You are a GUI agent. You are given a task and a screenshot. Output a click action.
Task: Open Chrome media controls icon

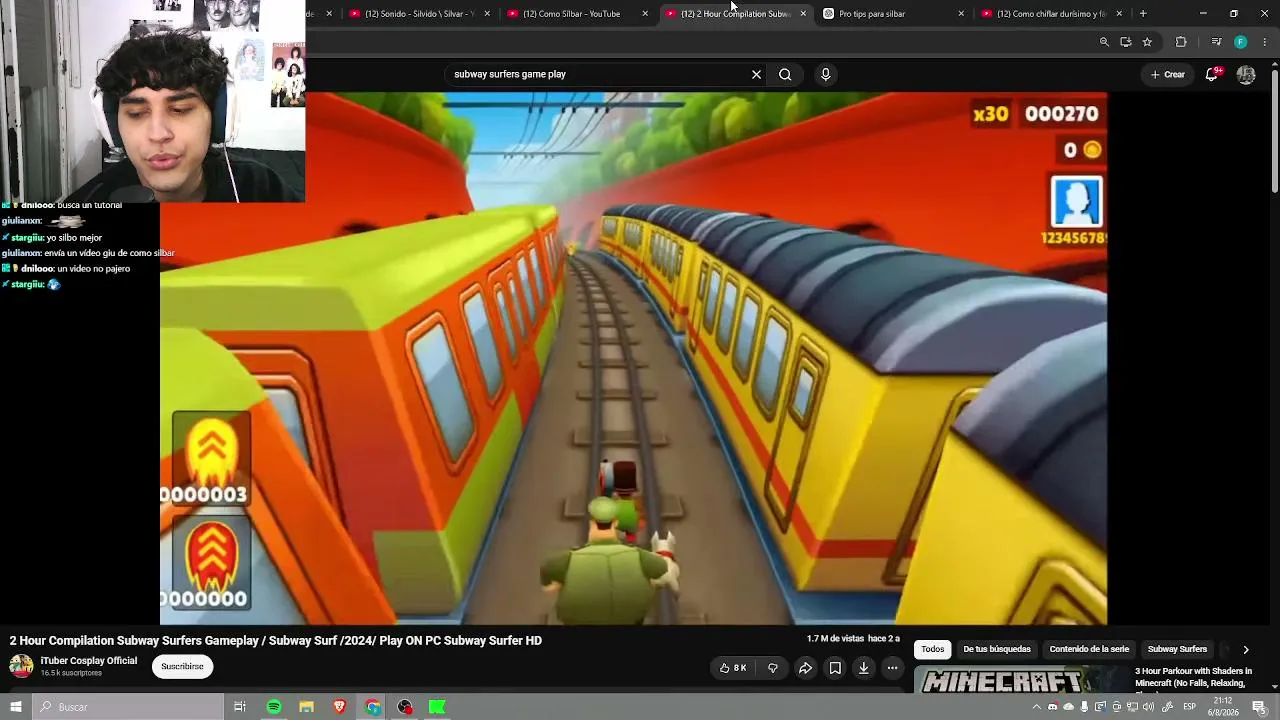(1216, 42)
